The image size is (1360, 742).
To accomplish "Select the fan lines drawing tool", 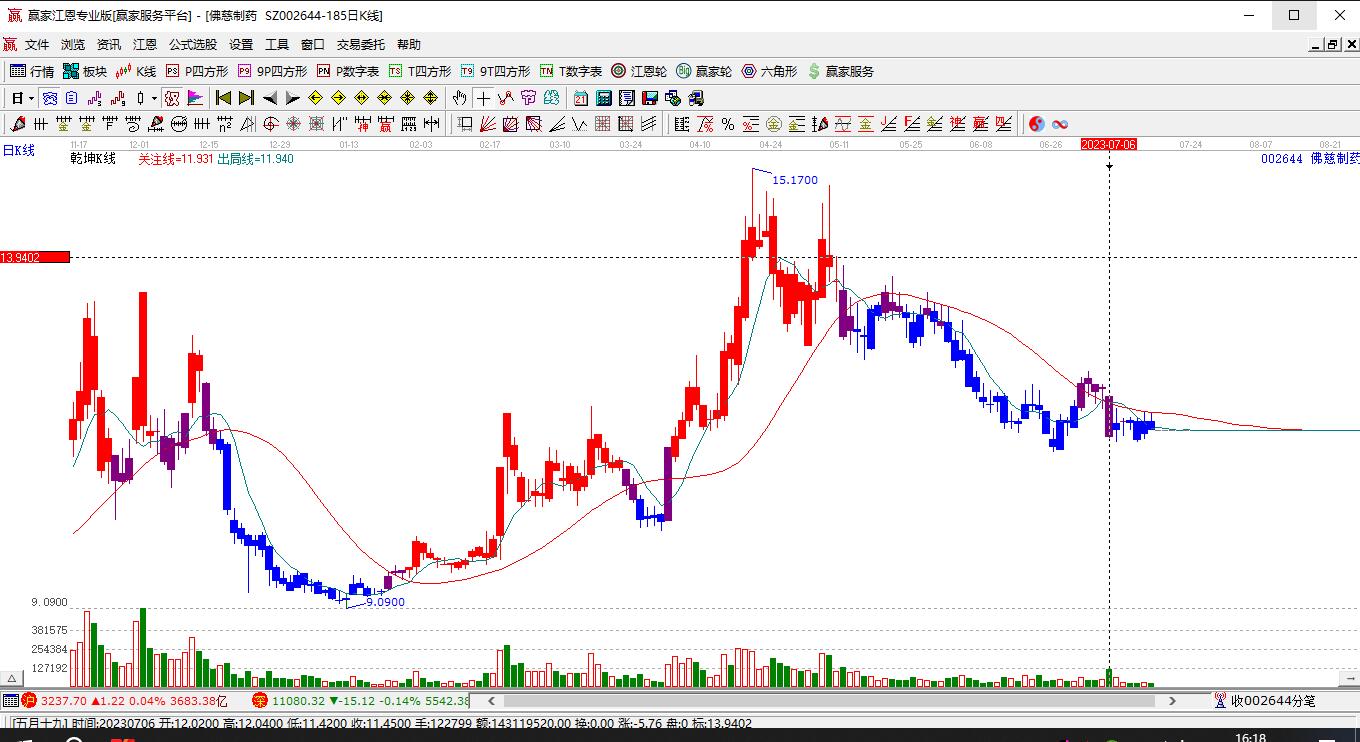I will click(x=488, y=124).
